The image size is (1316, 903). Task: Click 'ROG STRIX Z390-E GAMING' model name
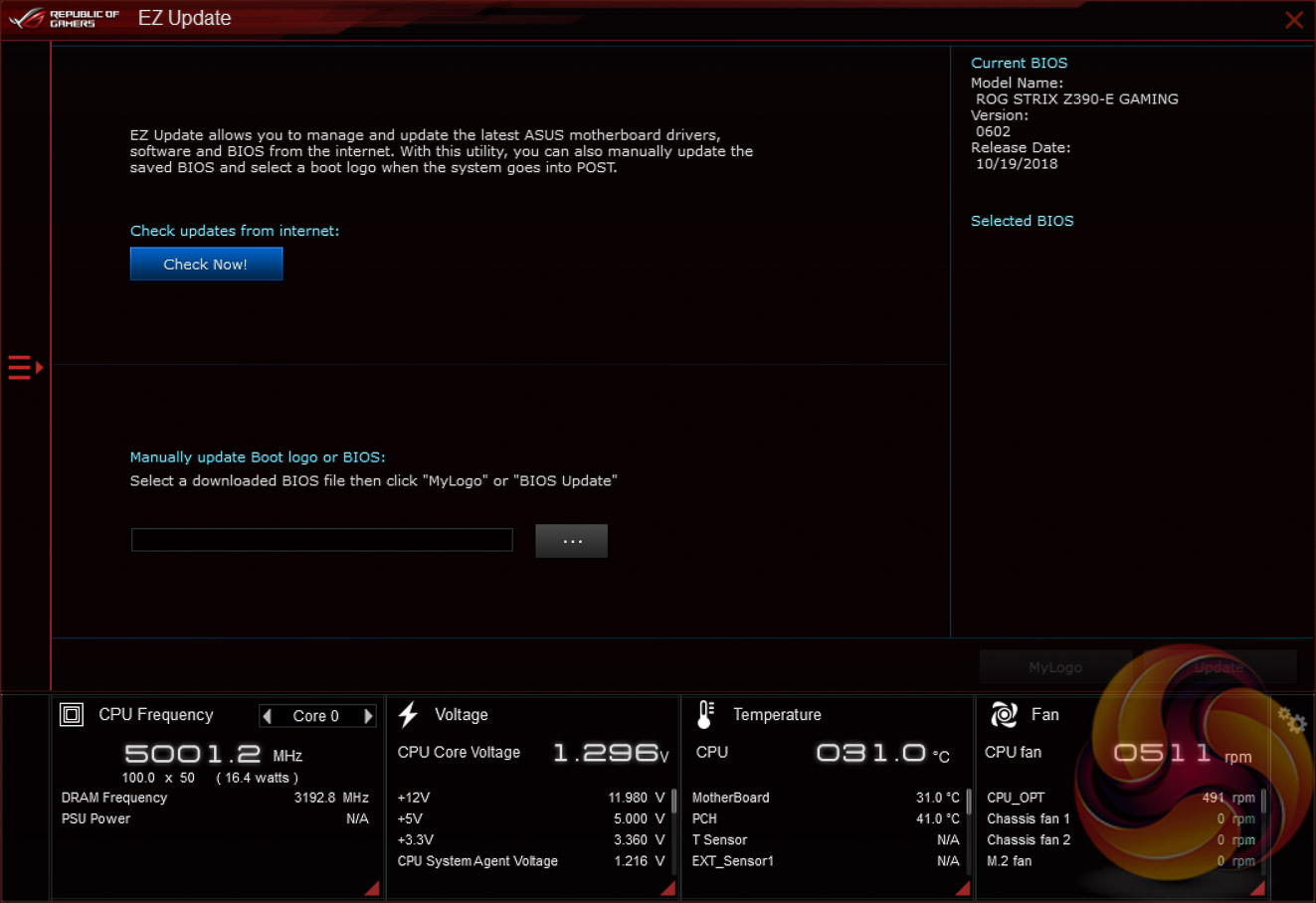pos(1077,99)
